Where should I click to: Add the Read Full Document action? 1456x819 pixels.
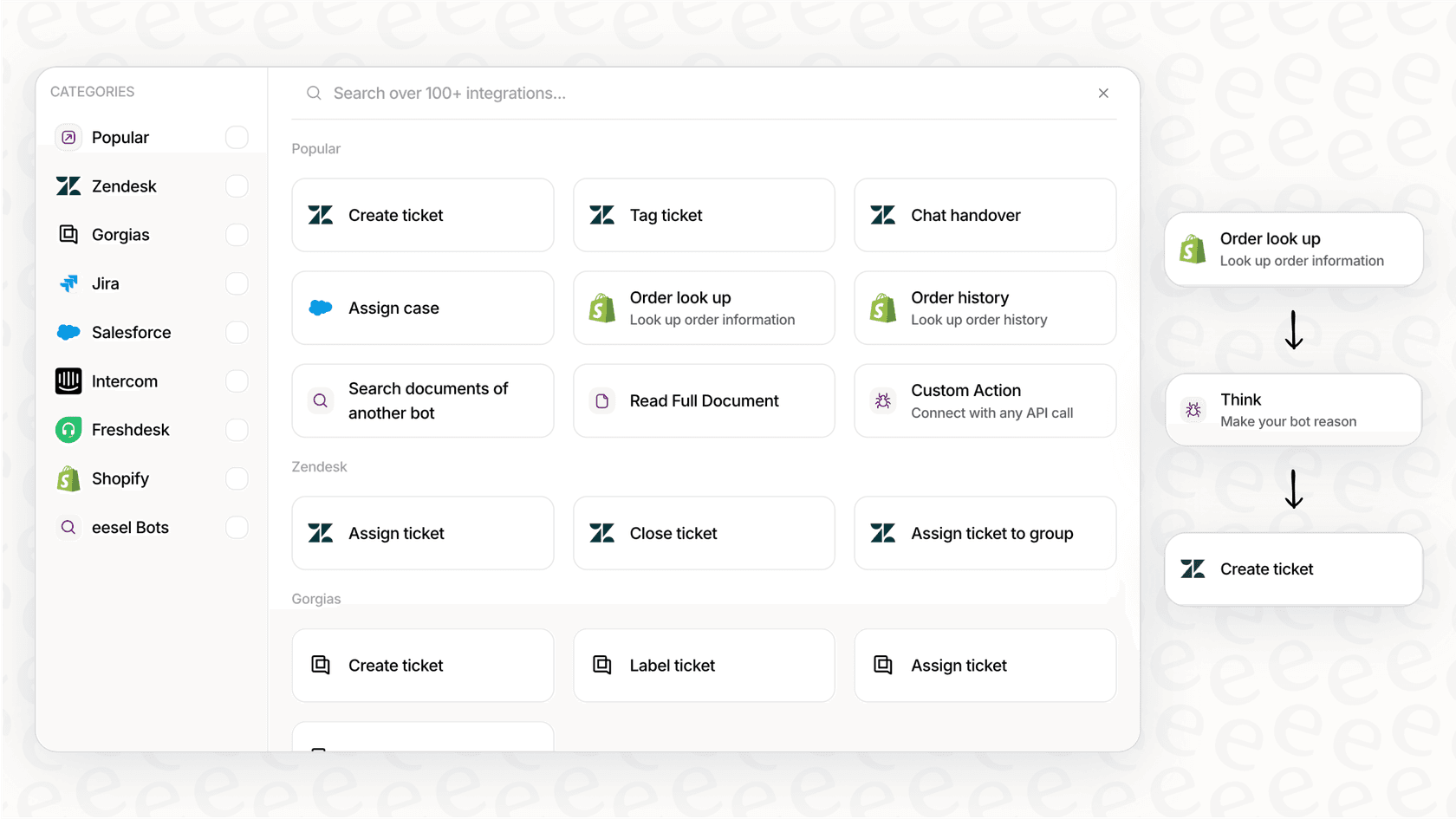pos(704,400)
